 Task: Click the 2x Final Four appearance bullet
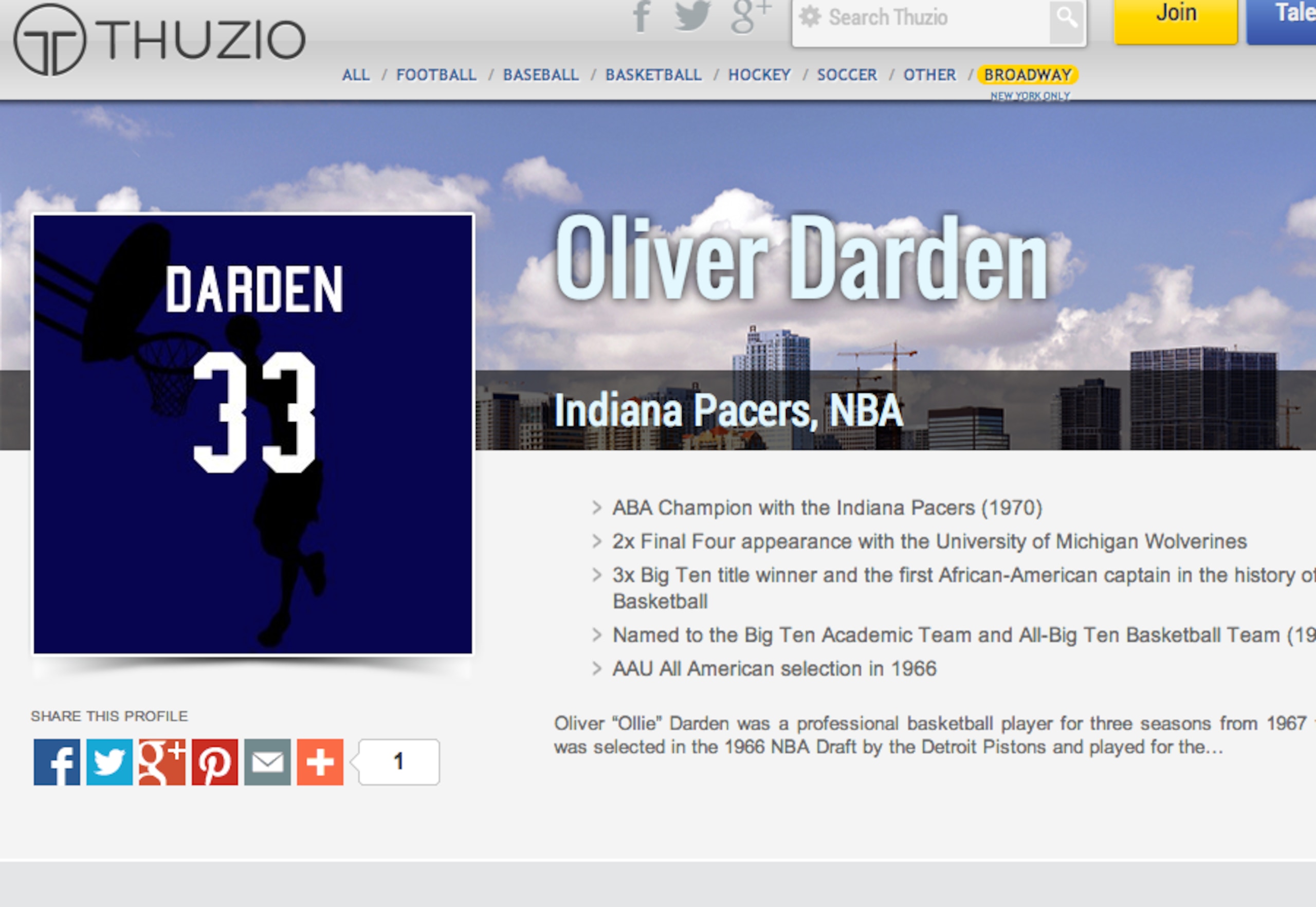pyautogui.click(x=929, y=541)
